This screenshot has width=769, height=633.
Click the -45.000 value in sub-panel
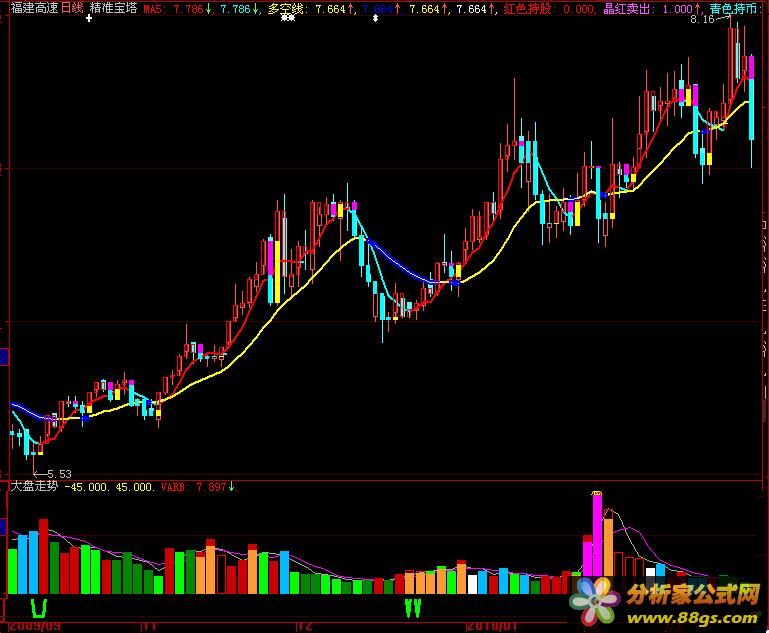click(86, 487)
